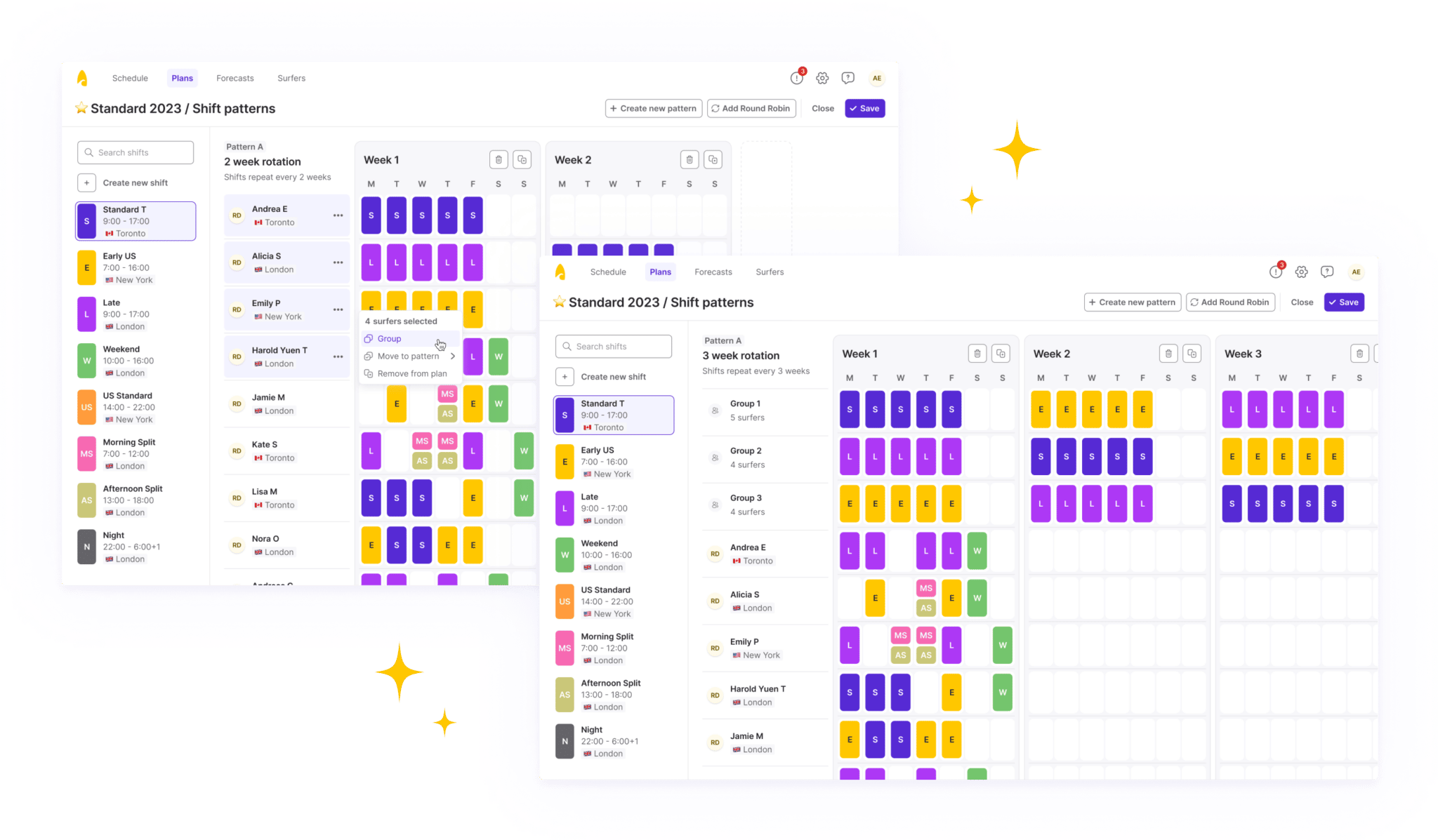Select Nora O row in back window
The width and height of the screenshot is (1438, 840).
(x=286, y=545)
